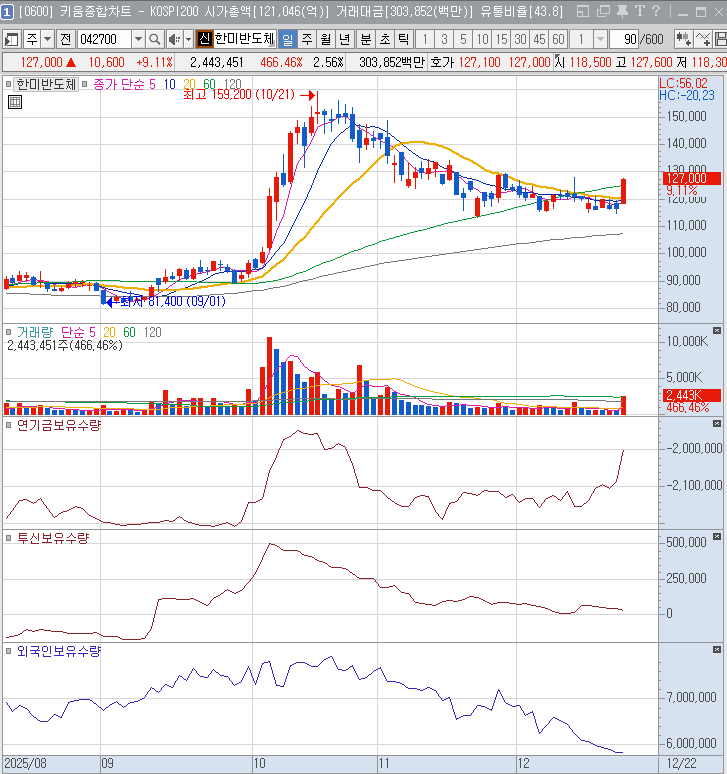The image size is (727, 774).
Task: Expand the dropdown next to speaker icon
Action: coord(187,39)
